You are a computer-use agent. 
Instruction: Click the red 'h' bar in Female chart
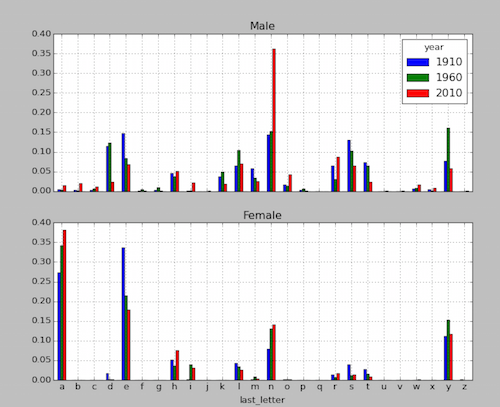pyautogui.click(x=177, y=365)
